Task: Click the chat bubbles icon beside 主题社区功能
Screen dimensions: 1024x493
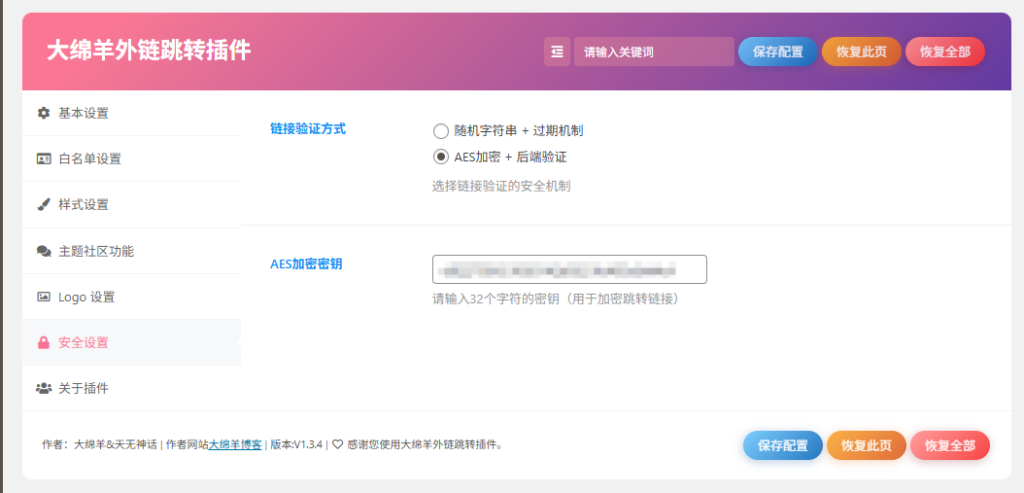Action: (x=43, y=251)
